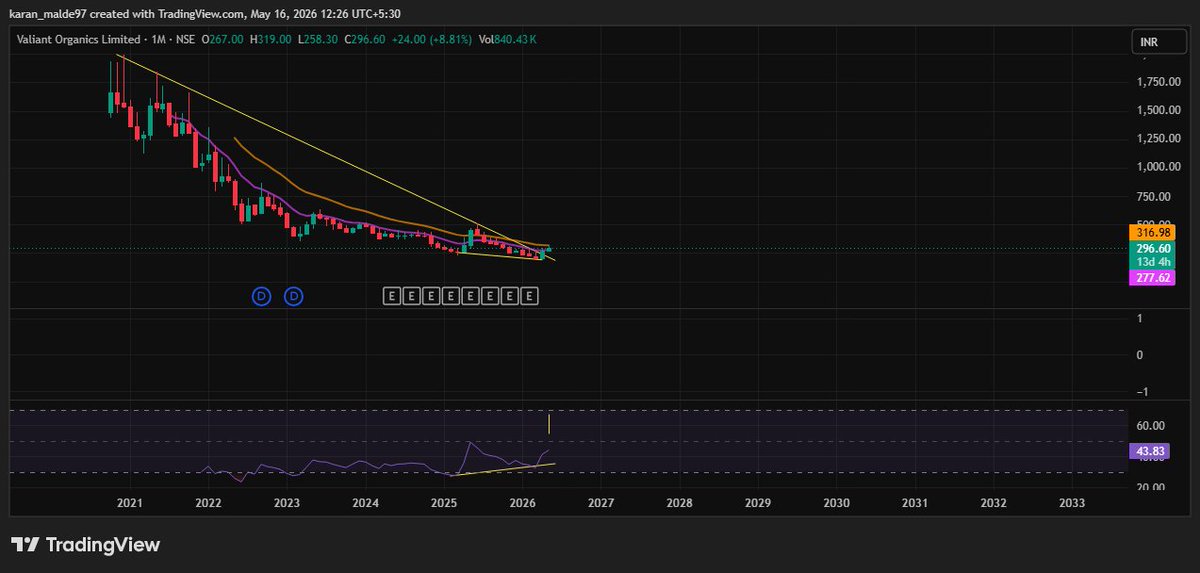Click the 2029 time axis label
The width and height of the screenshot is (1200, 573).
[x=758, y=502]
